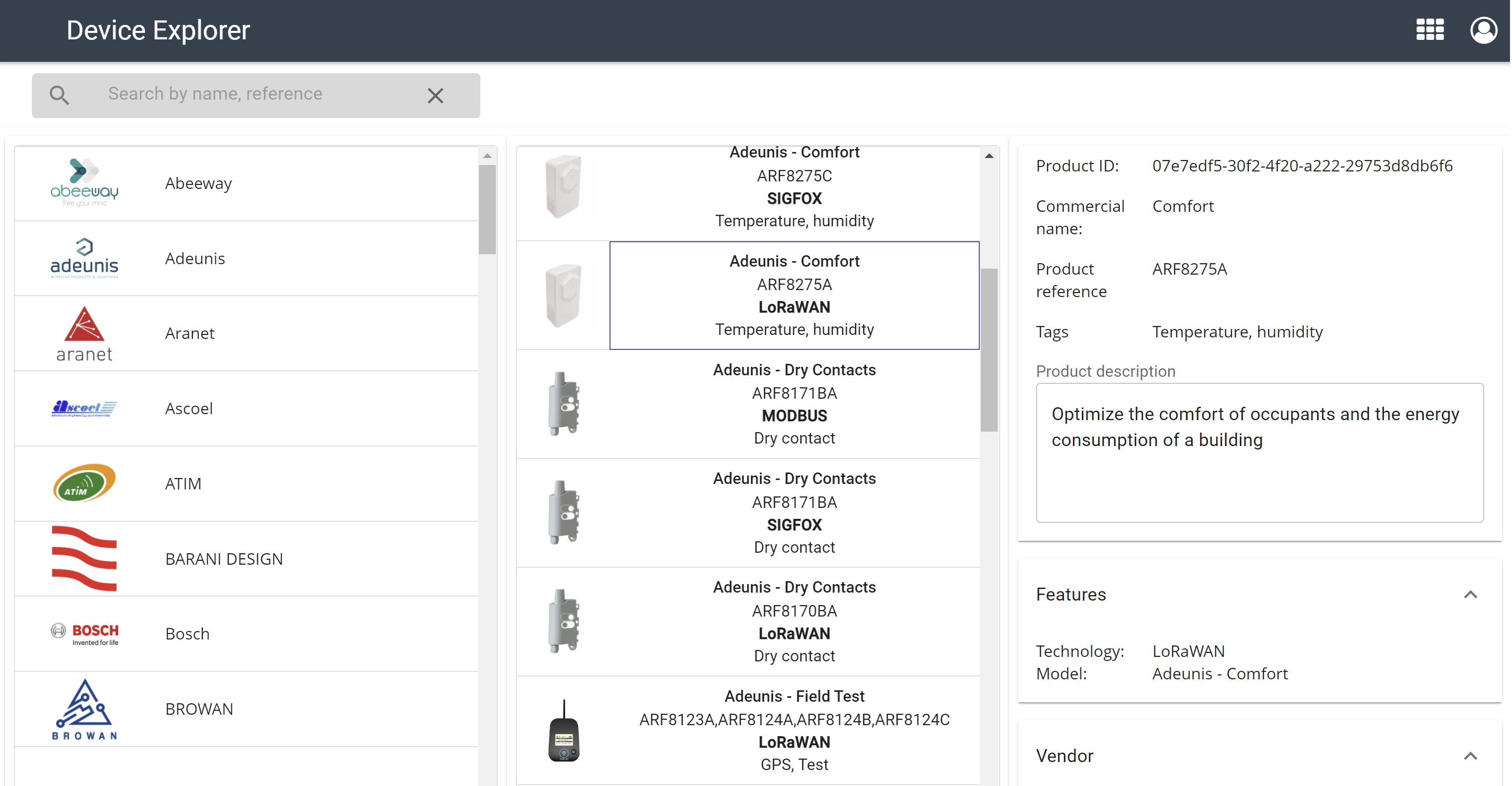
Task: Open the user account menu
Action: pos(1484,29)
